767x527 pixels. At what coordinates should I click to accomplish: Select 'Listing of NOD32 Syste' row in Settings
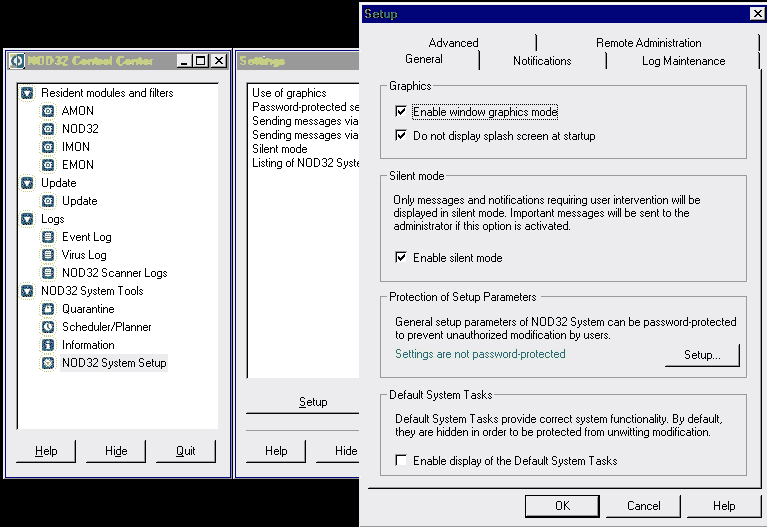point(305,163)
